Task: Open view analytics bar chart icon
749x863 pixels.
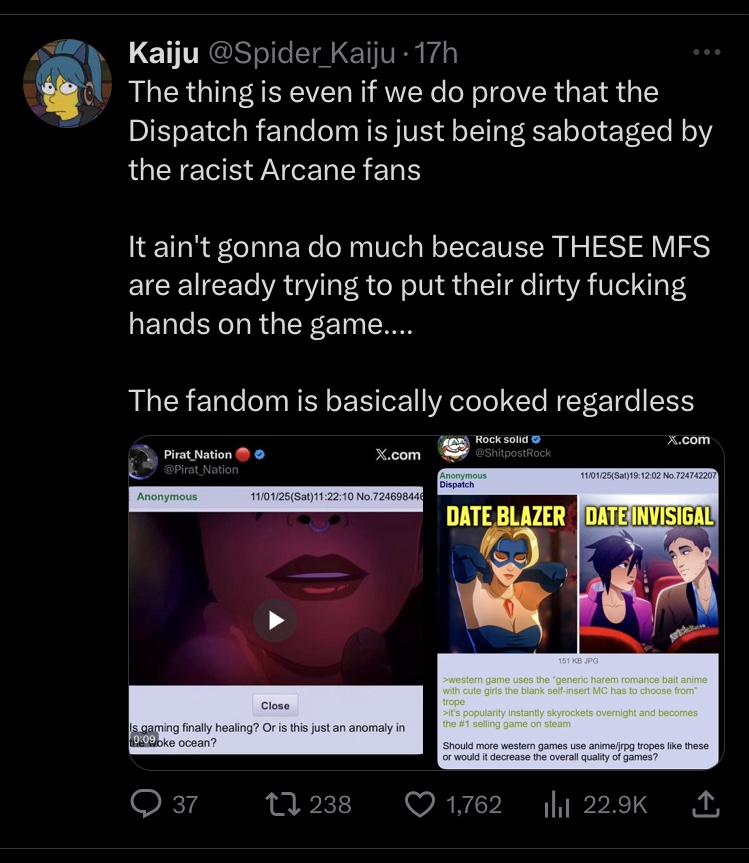Action: tap(556, 805)
